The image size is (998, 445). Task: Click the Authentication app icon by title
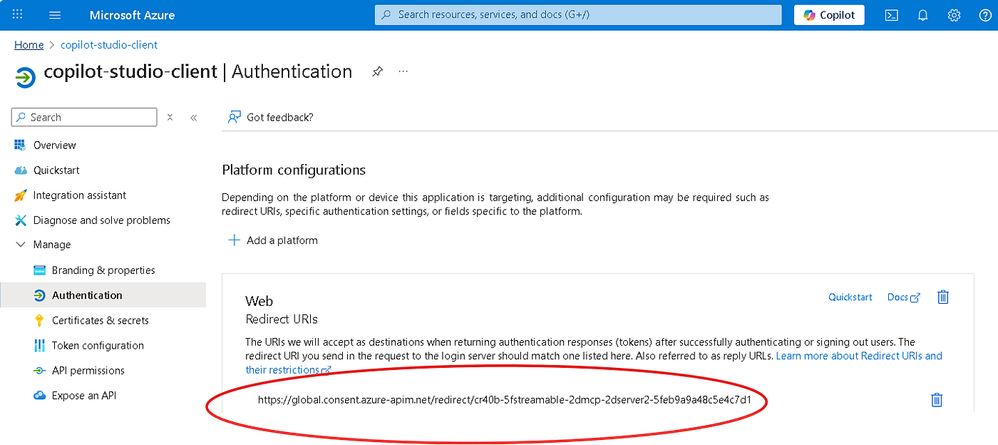[x=25, y=78]
